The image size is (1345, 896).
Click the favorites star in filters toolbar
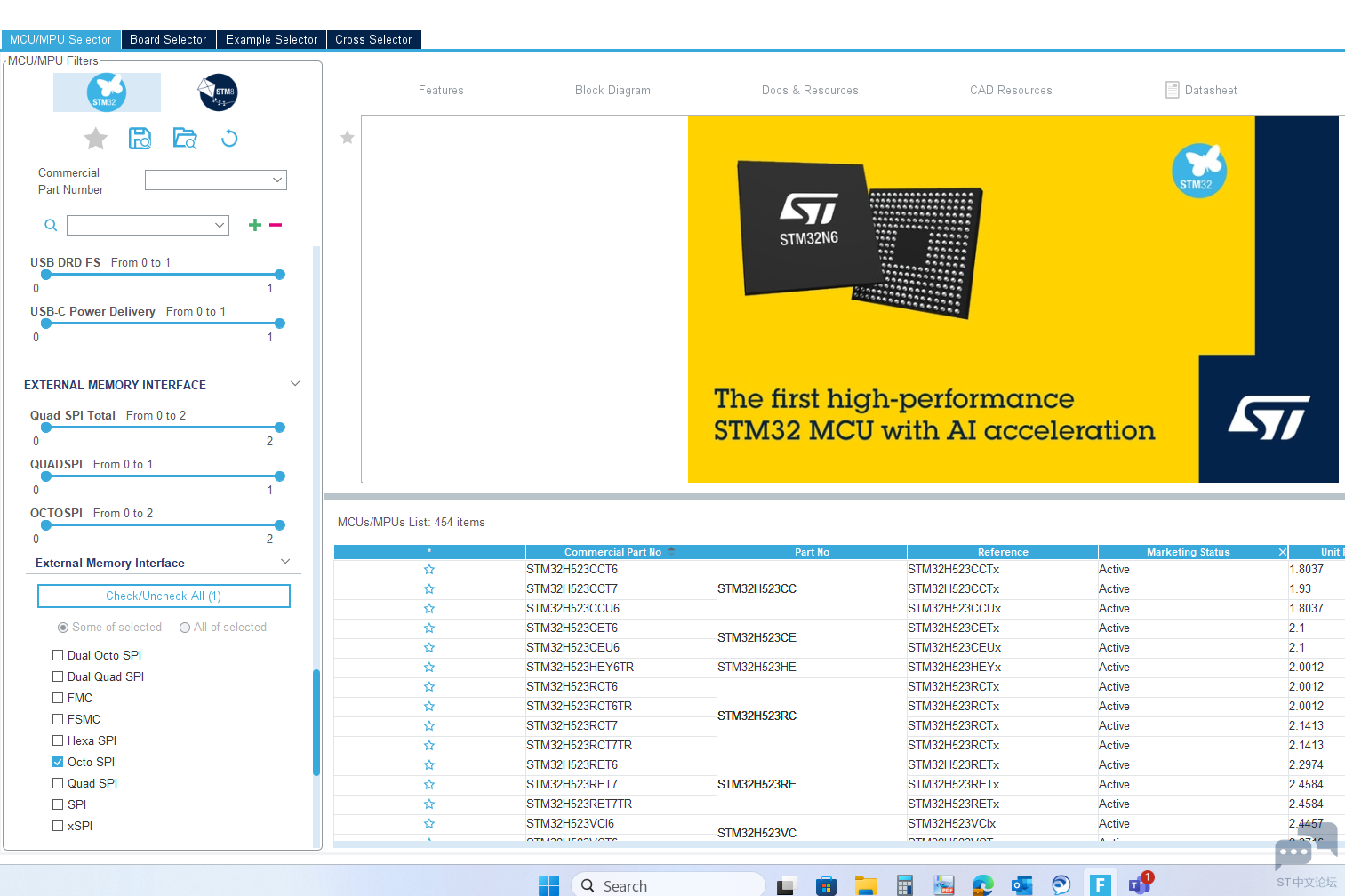[x=95, y=139]
